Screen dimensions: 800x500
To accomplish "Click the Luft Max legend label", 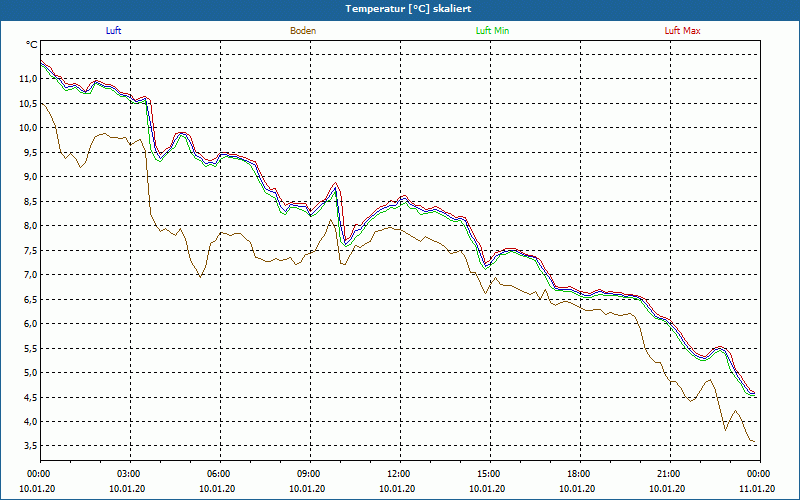I will [682, 31].
